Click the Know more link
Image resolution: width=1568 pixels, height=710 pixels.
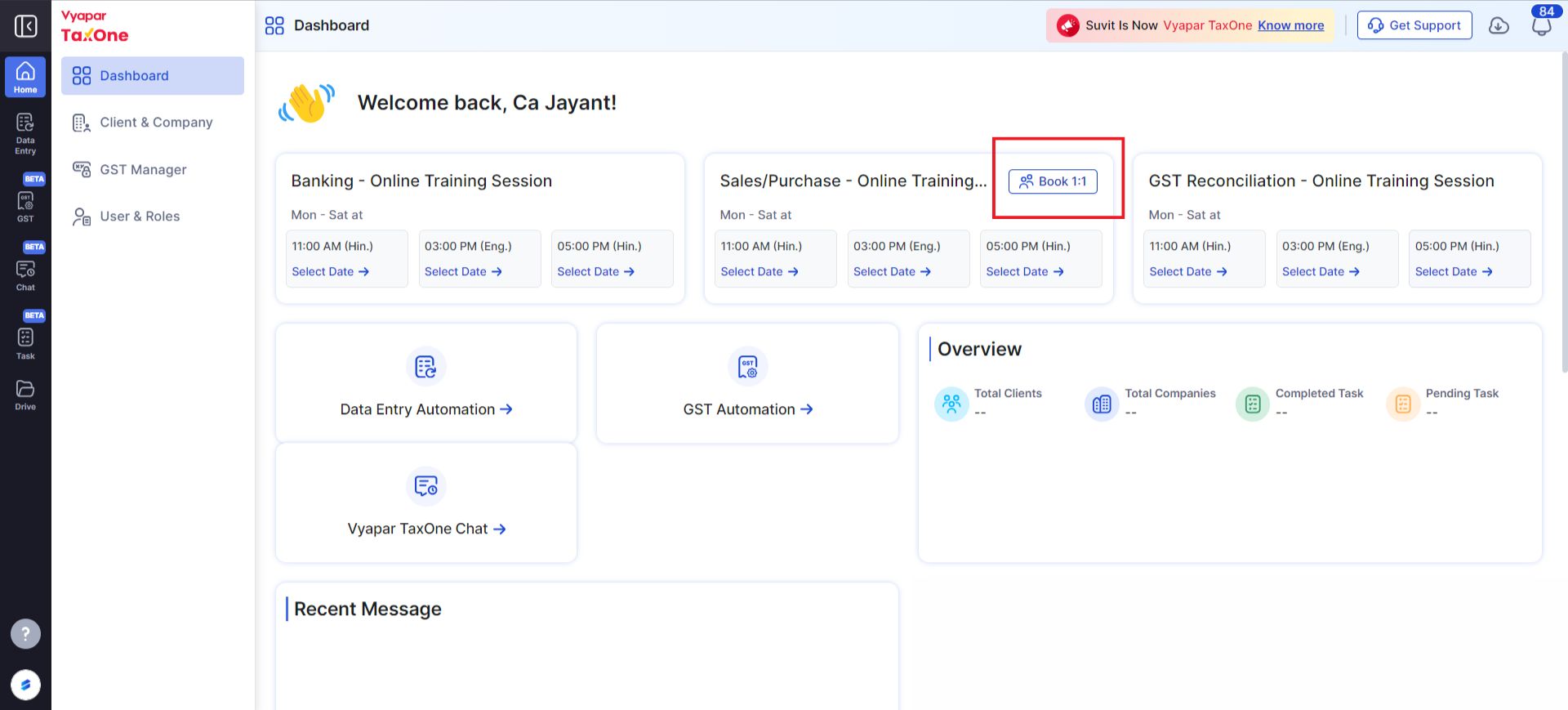coord(1290,25)
